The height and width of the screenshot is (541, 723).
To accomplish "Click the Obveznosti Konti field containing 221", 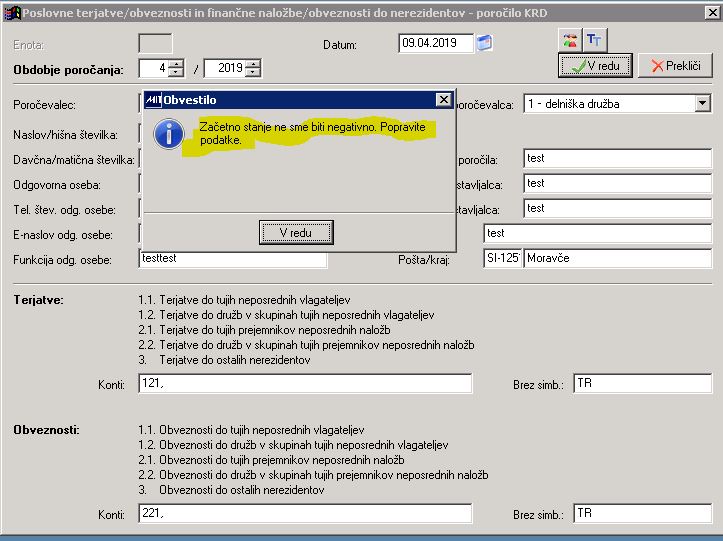I will (305, 513).
